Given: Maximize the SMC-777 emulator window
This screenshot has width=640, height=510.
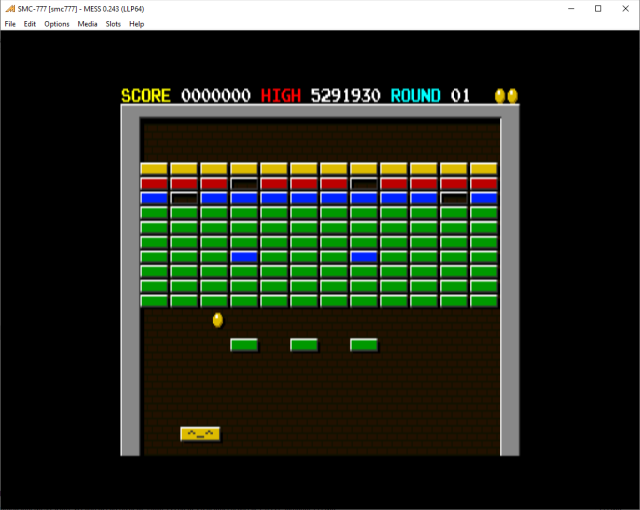Looking at the screenshot, I should (x=598, y=9).
